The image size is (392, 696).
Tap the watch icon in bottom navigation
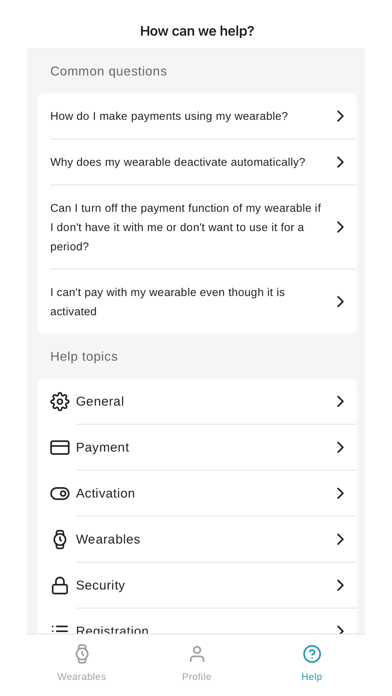(x=82, y=654)
